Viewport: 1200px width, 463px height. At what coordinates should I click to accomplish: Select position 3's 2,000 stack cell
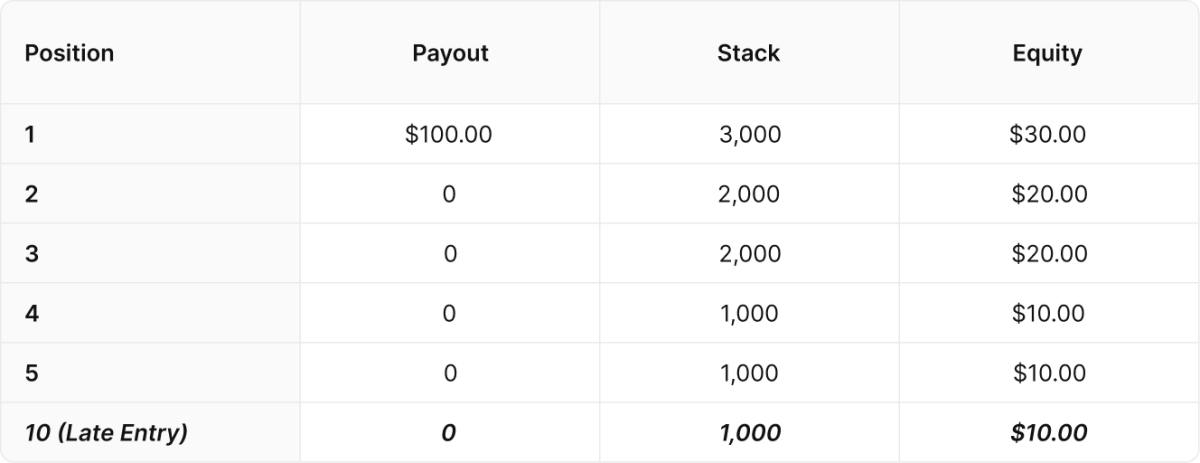(x=749, y=254)
